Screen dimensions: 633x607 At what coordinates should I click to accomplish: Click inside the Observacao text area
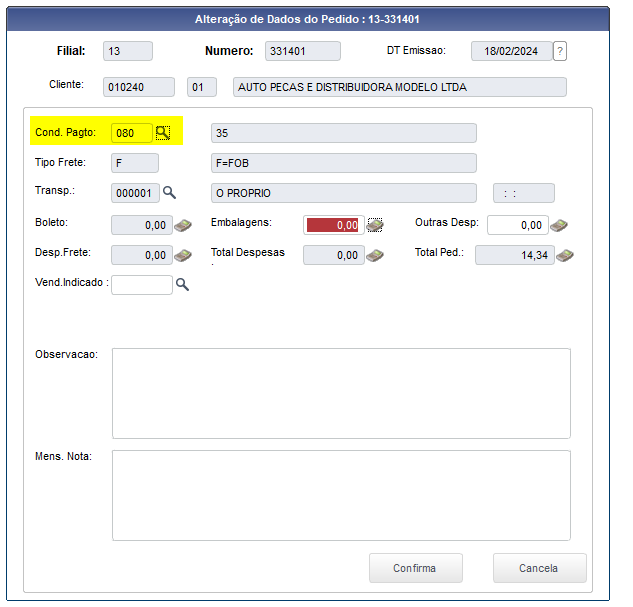[341, 394]
